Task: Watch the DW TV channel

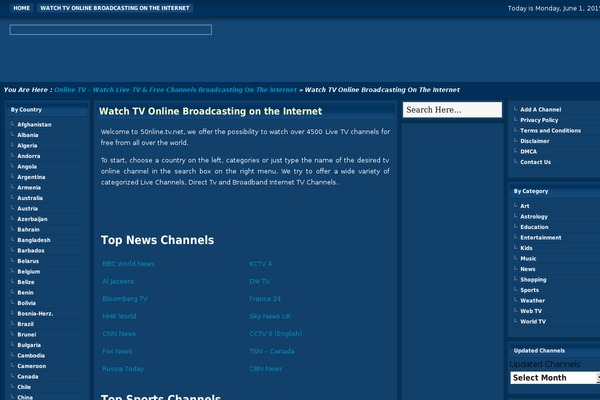Action: coord(259,282)
